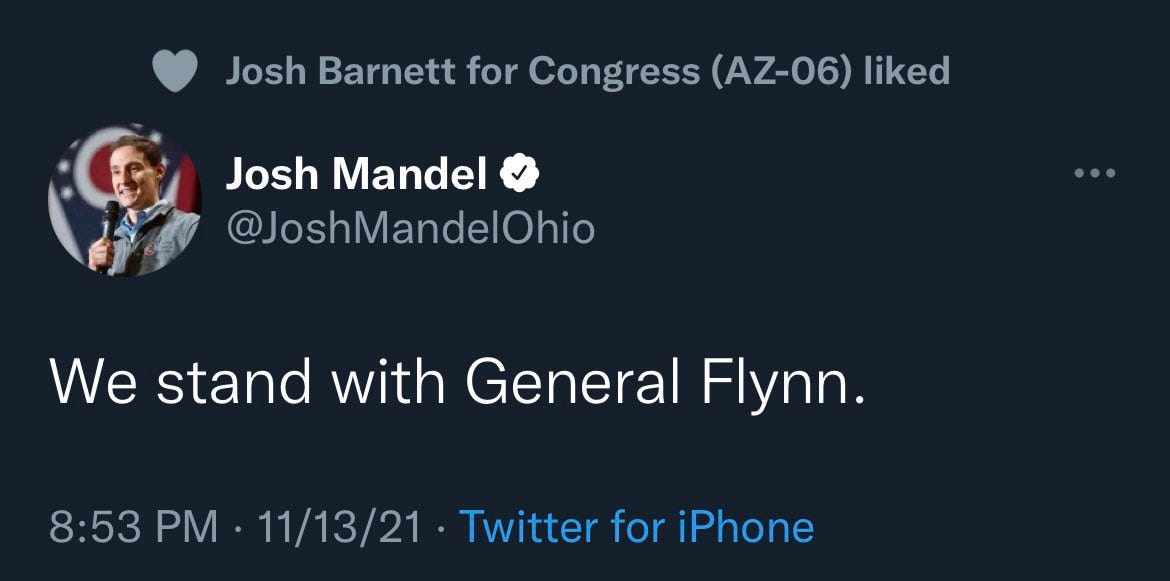1170x581 pixels.
Task: Click the (AZ-06) district label
Action: pyautogui.click(x=779, y=72)
